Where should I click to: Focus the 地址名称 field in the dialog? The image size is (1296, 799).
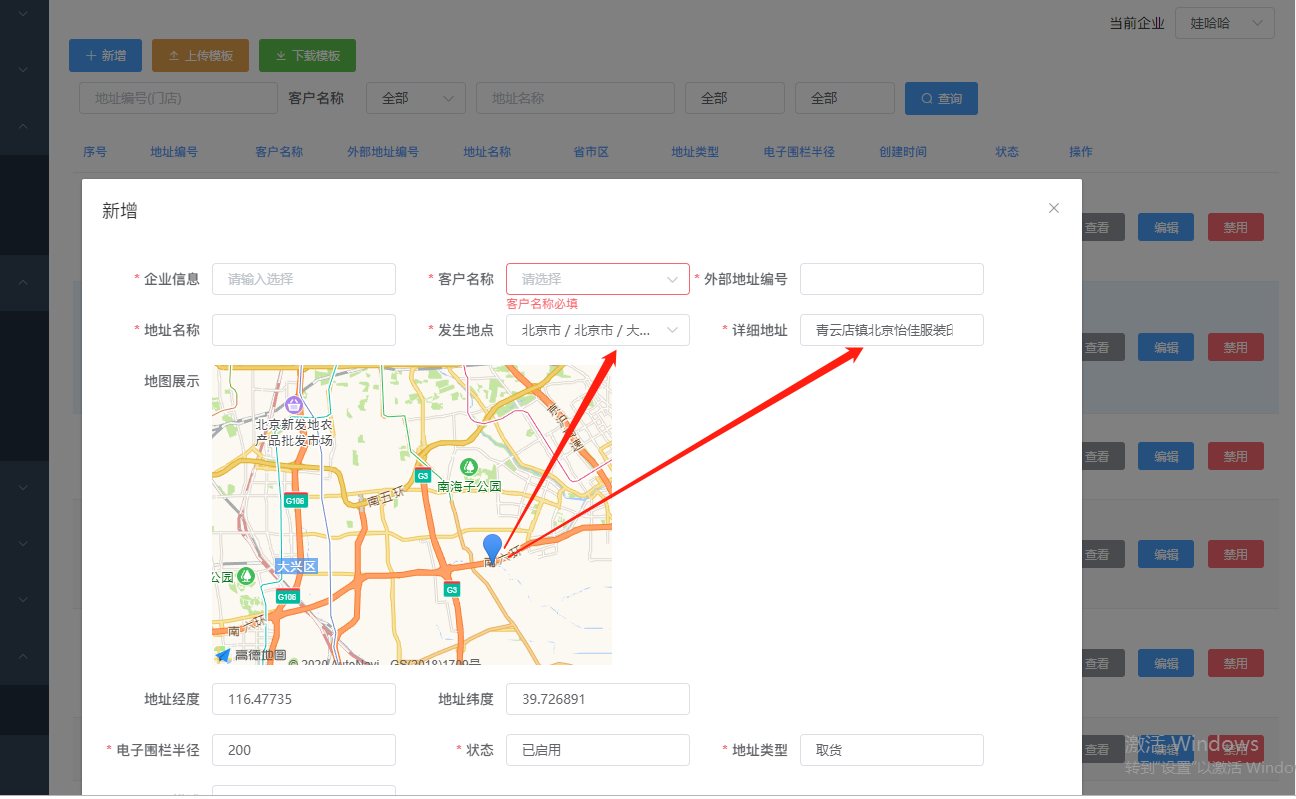pyautogui.click(x=304, y=330)
